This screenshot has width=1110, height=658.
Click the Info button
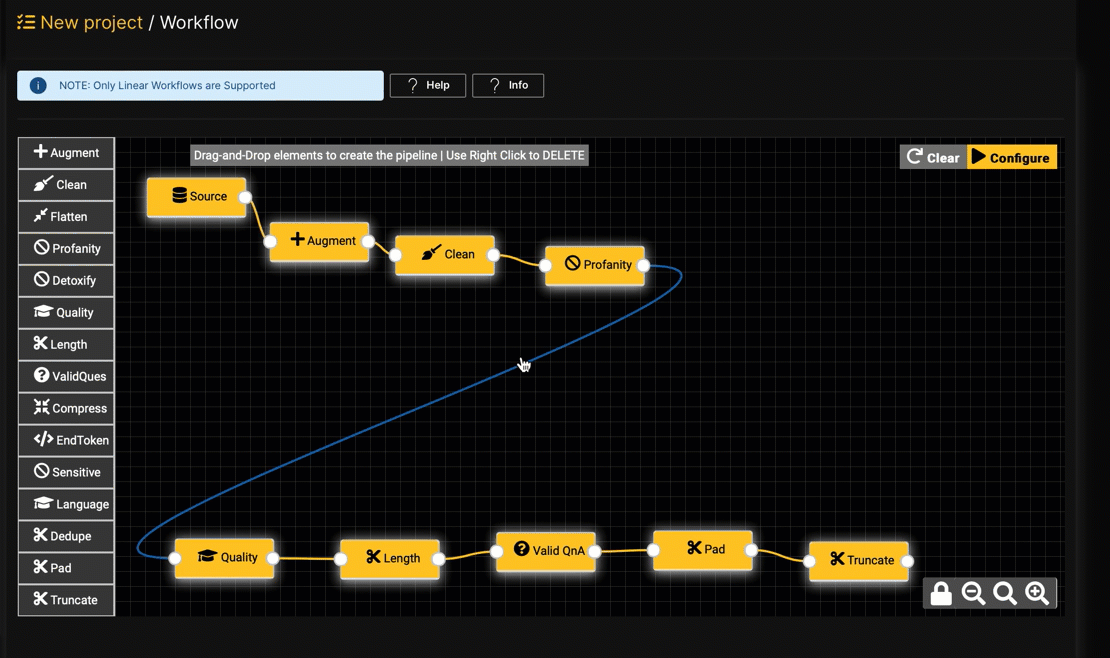(x=508, y=85)
